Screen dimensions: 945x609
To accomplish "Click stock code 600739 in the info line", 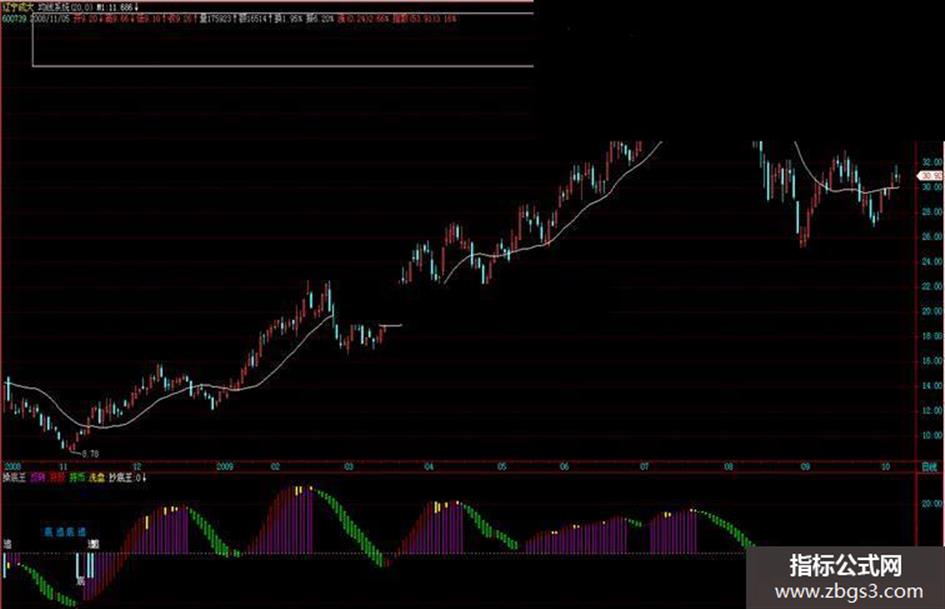I will tap(14, 19).
